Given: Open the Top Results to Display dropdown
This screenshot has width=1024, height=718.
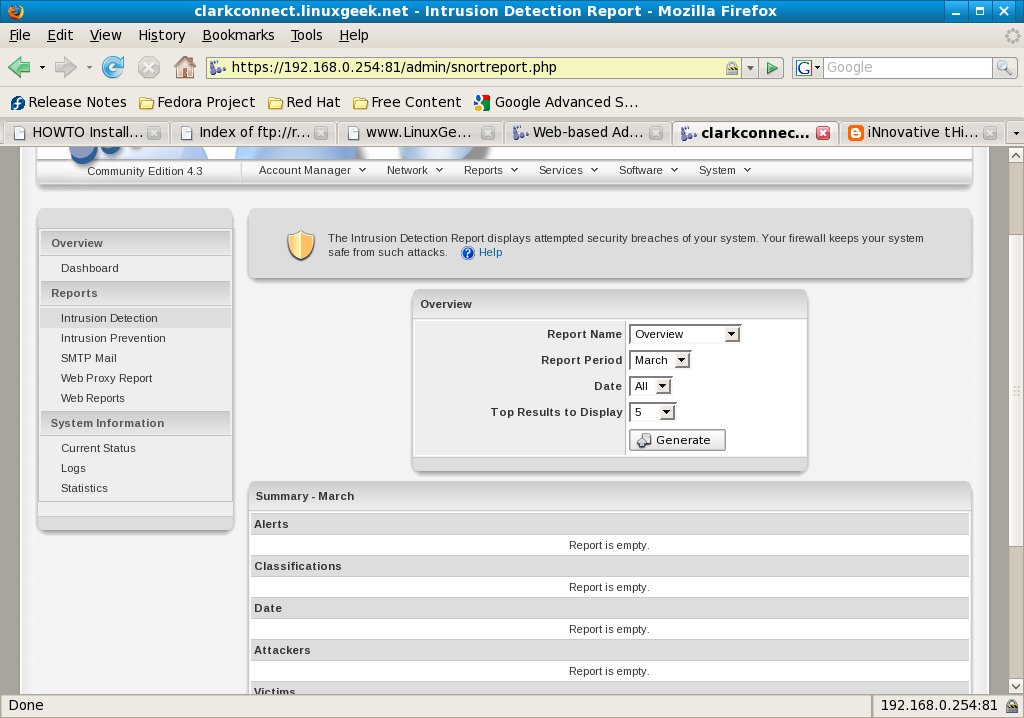Looking at the screenshot, I should (x=652, y=412).
